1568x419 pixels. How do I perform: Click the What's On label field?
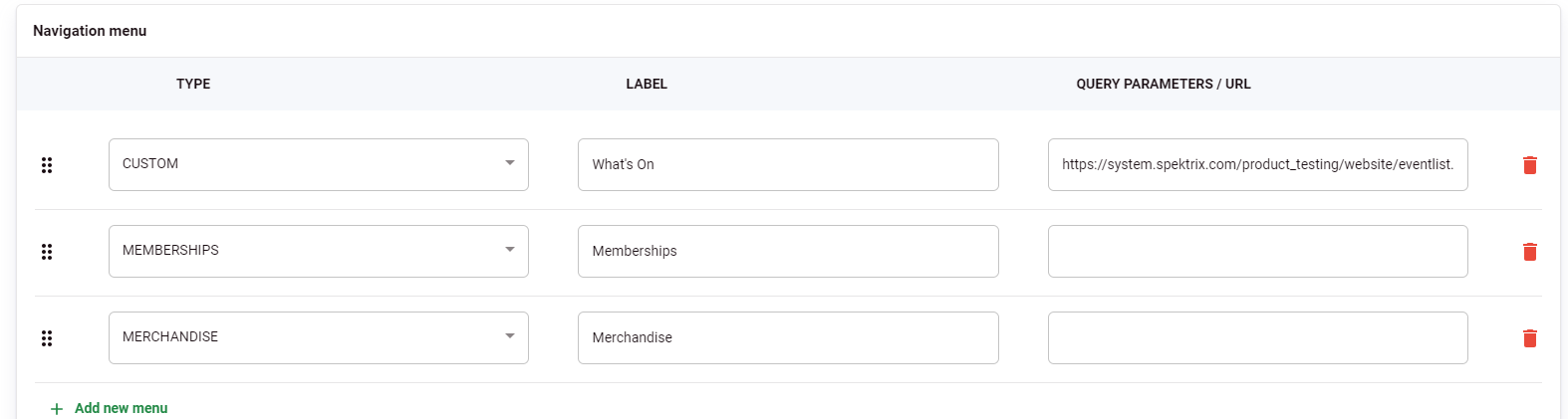[788, 164]
